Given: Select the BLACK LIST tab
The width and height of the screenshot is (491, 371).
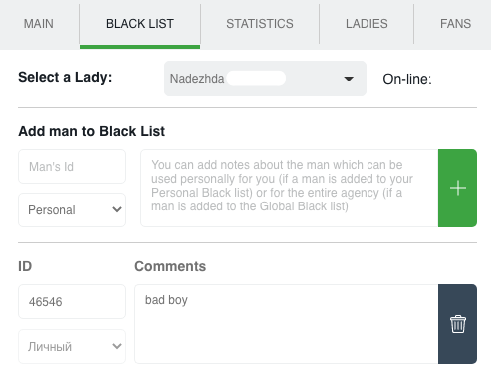Looking at the screenshot, I should [x=140, y=24].
